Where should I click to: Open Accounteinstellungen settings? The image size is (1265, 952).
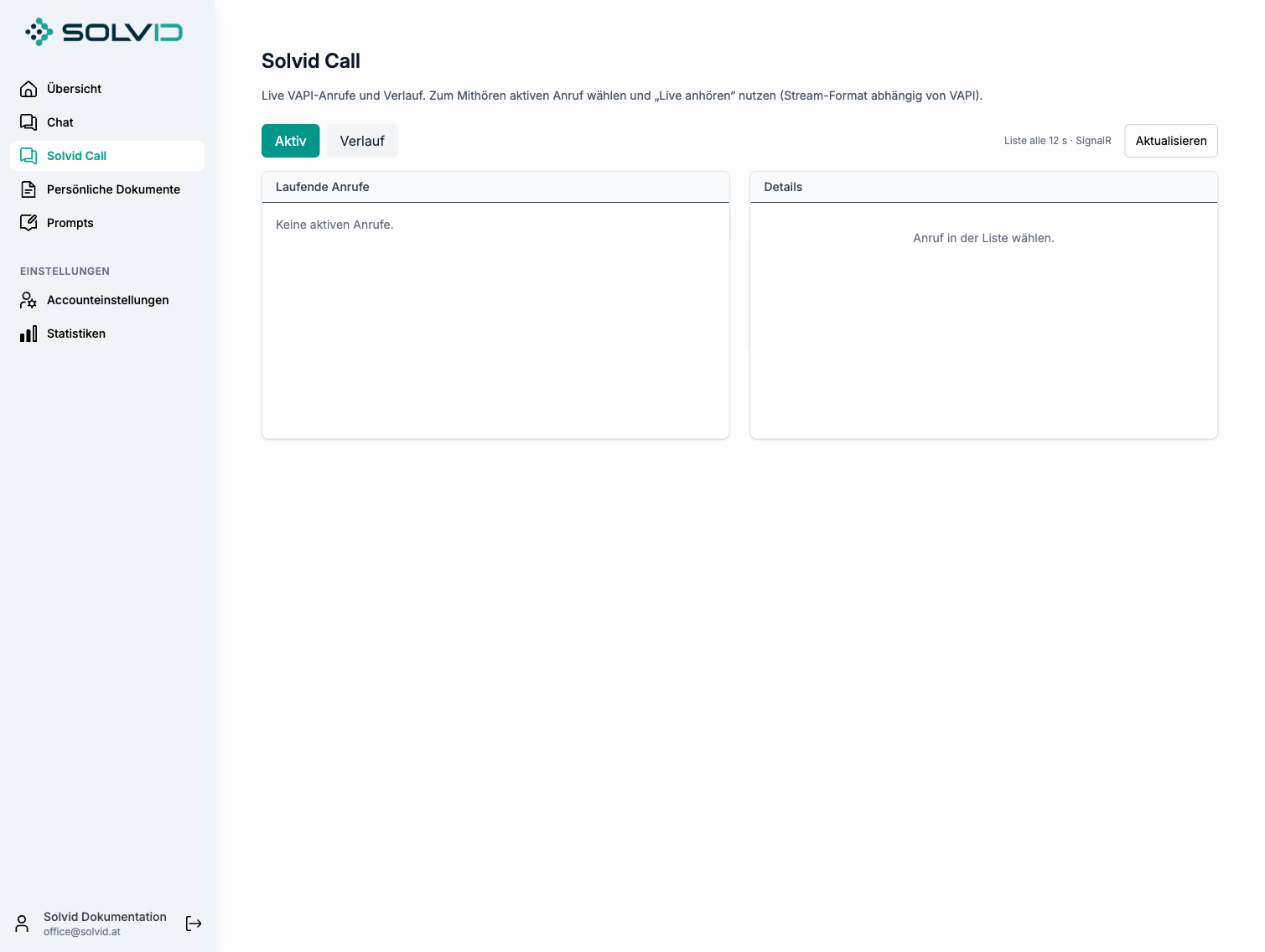pyautogui.click(x=107, y=300)
